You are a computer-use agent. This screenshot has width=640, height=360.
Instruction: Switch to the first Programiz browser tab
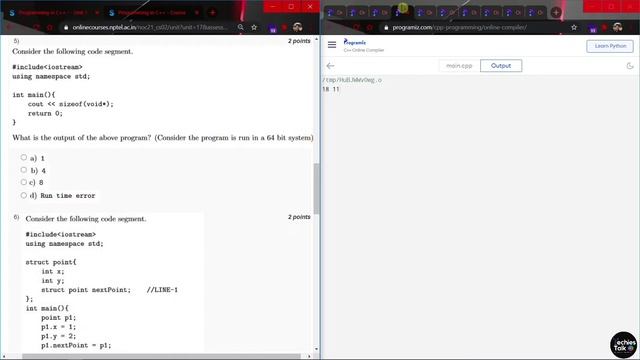coord(335,13)
